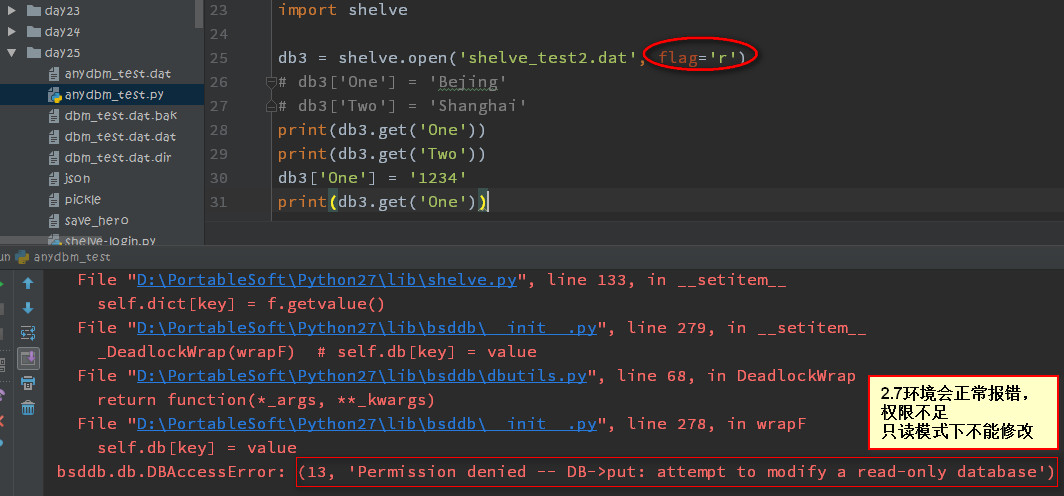The width and height of the screenshot is (1064, 496).
Task: Click 'self.db[key] = value' last traceback line
Action: click(x=197, y=448)
